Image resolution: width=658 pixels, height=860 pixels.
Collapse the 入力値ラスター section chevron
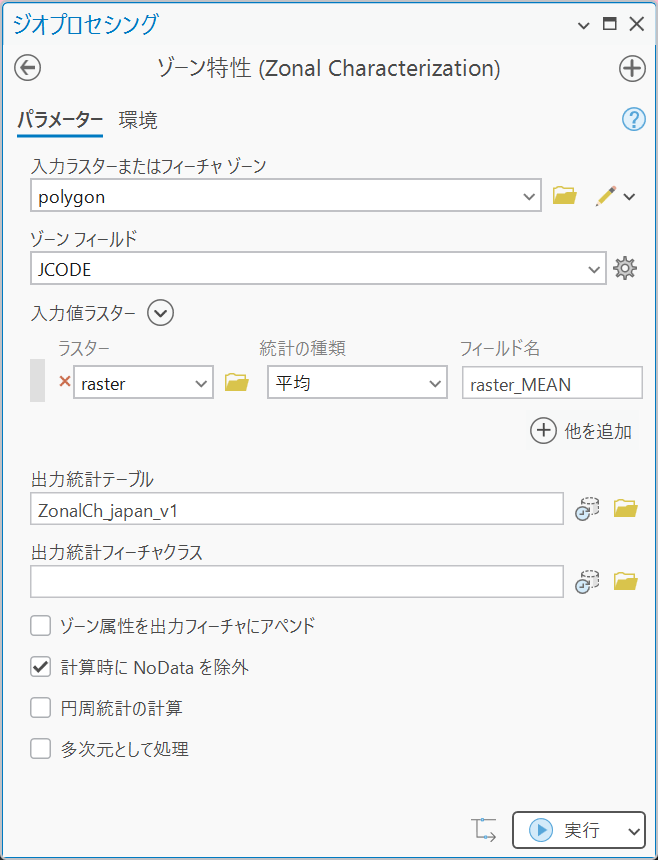click(x=160, y=313)
